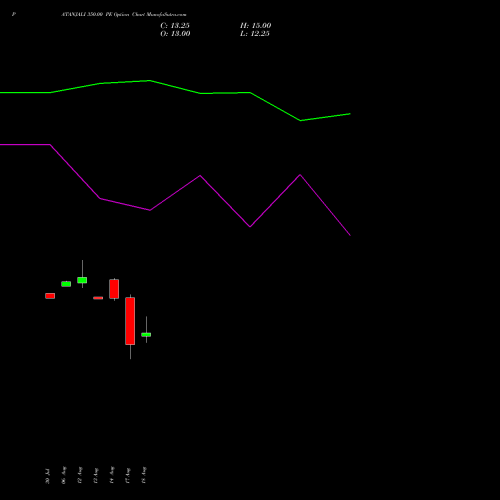
Task: Select the close value 'C: 13.25'
Action: (x=175, y=26)
